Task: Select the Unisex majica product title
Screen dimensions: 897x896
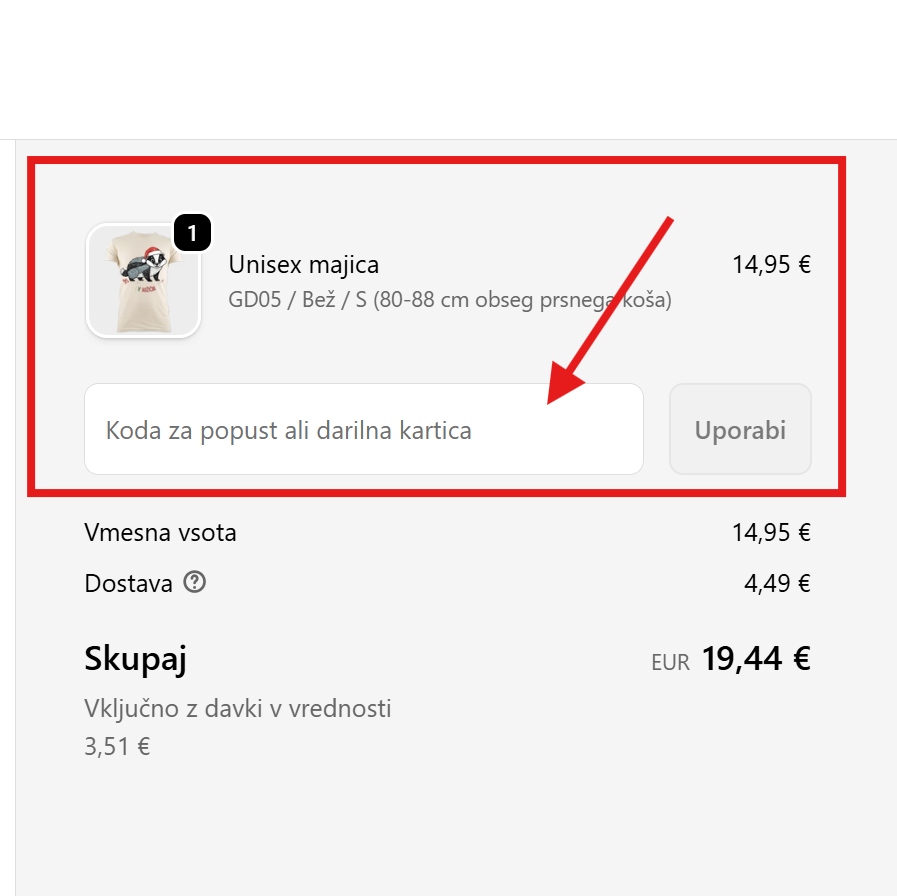Action: coord(304,265)
